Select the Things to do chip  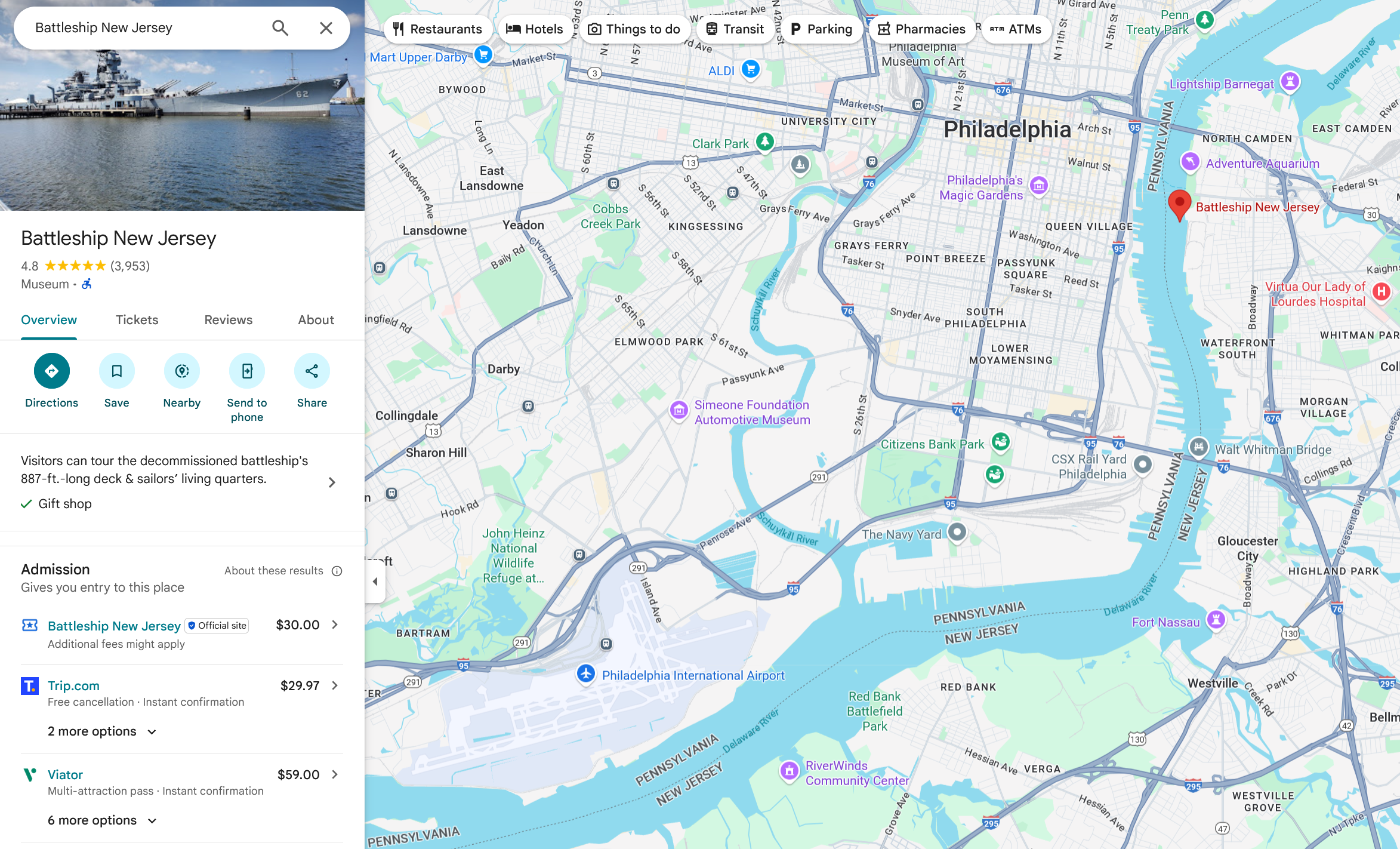(634, 29)
